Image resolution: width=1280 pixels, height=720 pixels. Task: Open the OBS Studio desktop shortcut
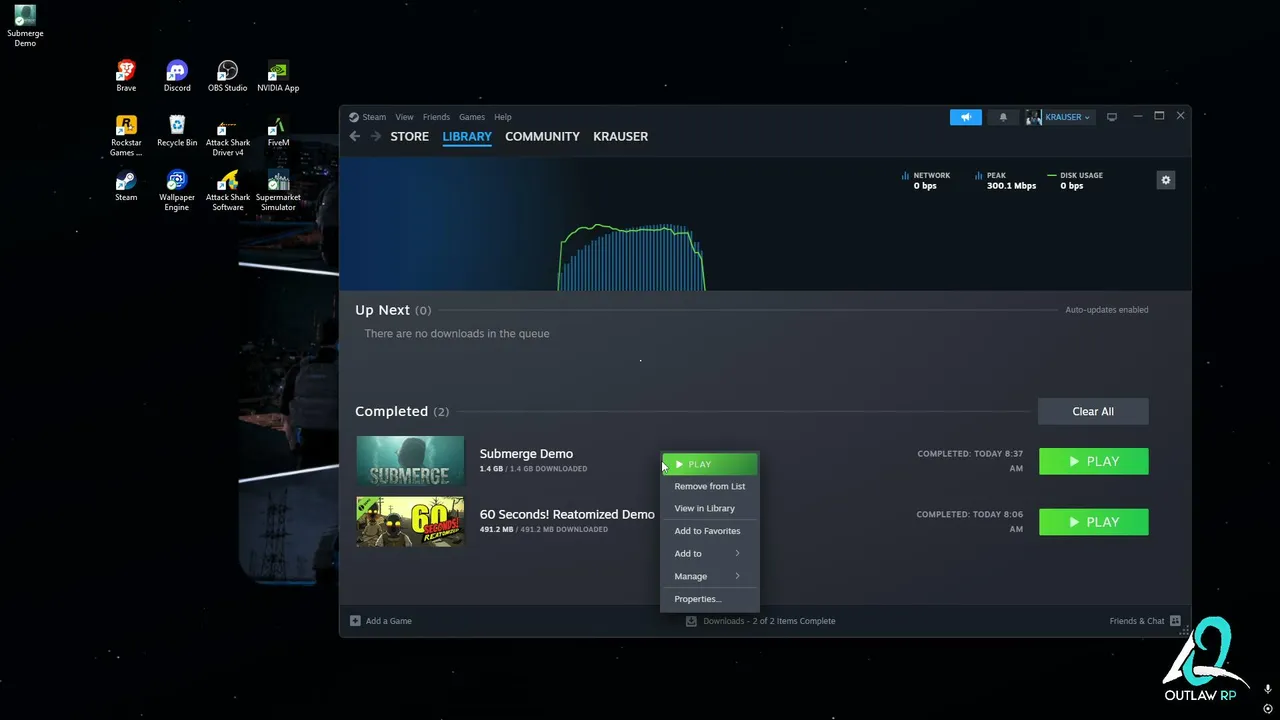(x=228, y=76)
